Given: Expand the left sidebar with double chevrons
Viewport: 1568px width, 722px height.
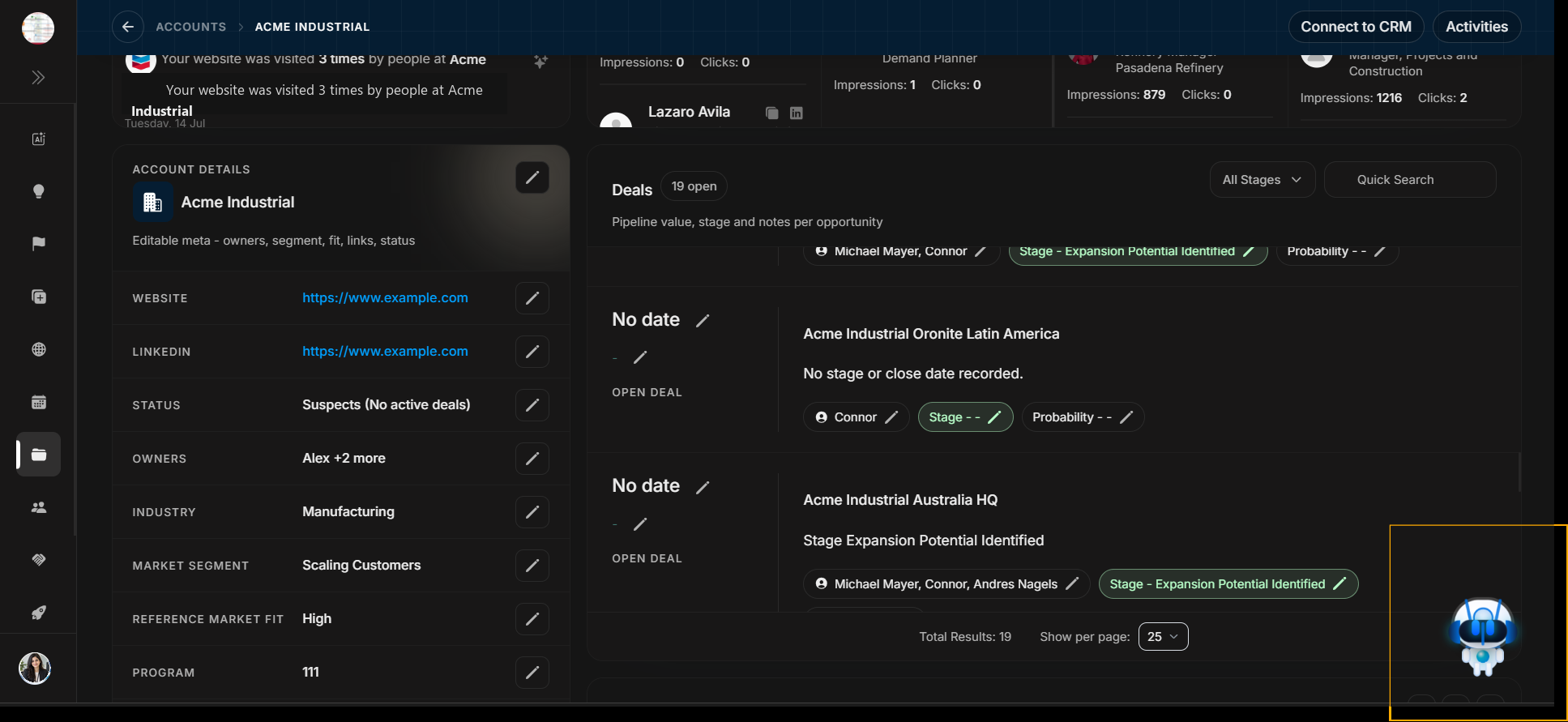Looking at the screenshot, I should 38,78.
